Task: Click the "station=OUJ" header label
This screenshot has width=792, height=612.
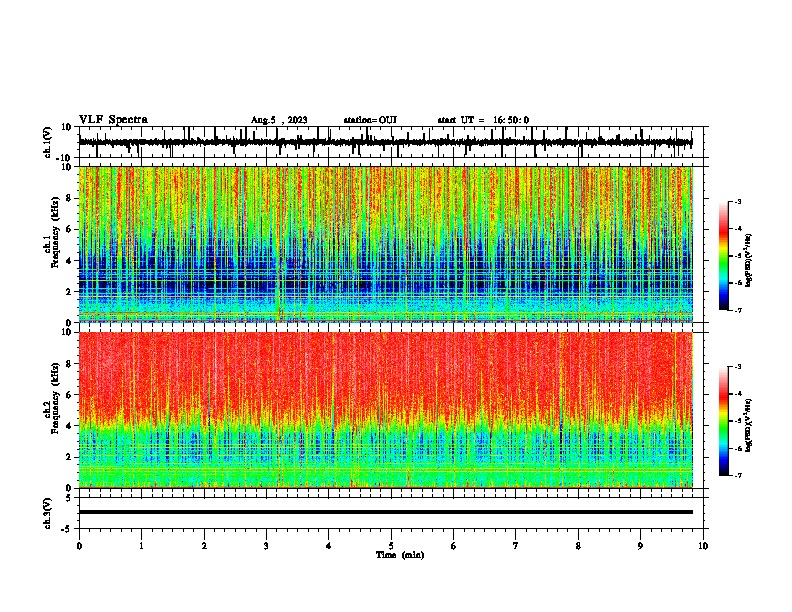Action: [x=370, y=120]
